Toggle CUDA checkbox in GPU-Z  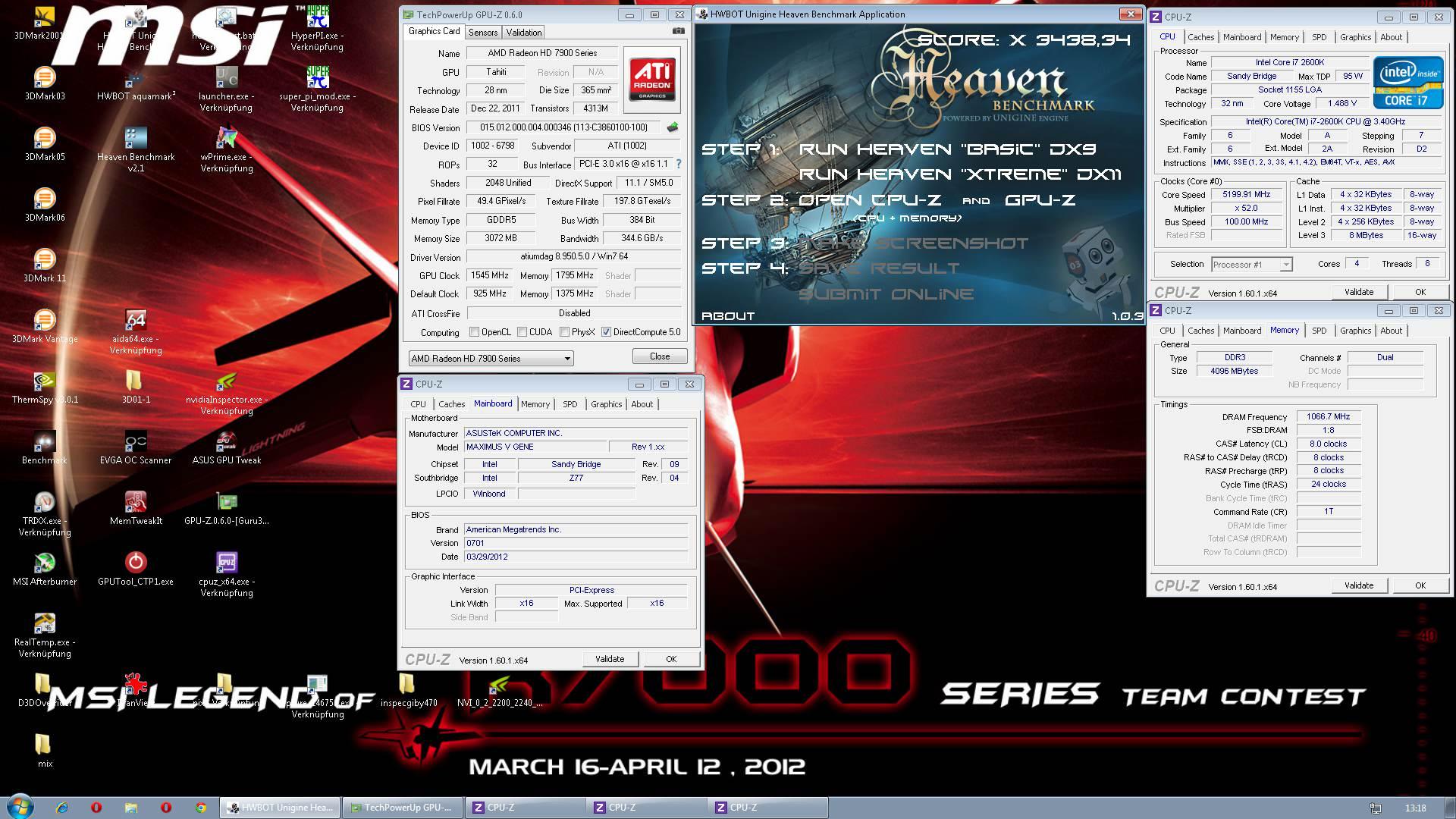522,332
